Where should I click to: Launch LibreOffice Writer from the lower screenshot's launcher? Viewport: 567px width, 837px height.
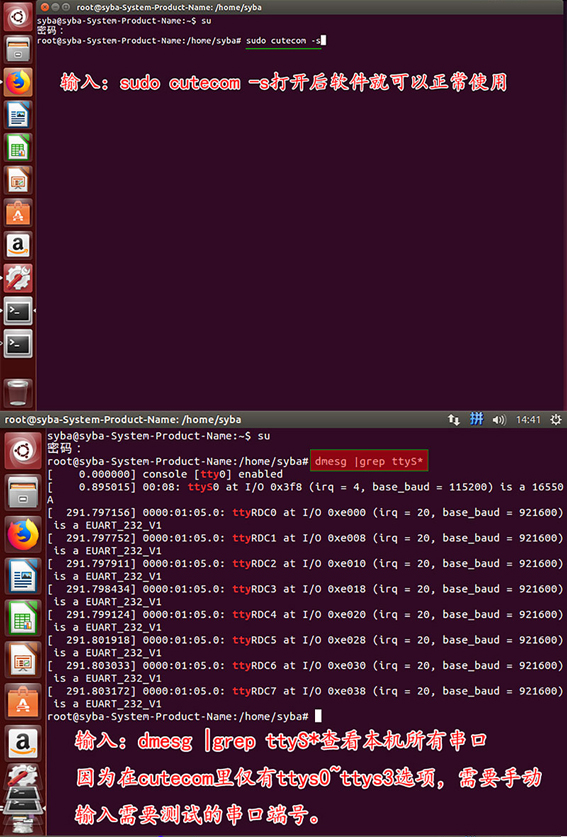pos(22,577)
